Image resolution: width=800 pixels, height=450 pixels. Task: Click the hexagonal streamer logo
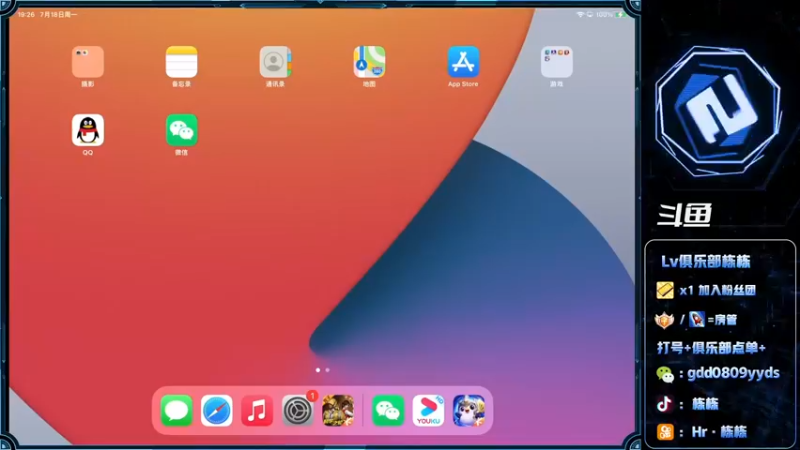[x=718, y=111]
